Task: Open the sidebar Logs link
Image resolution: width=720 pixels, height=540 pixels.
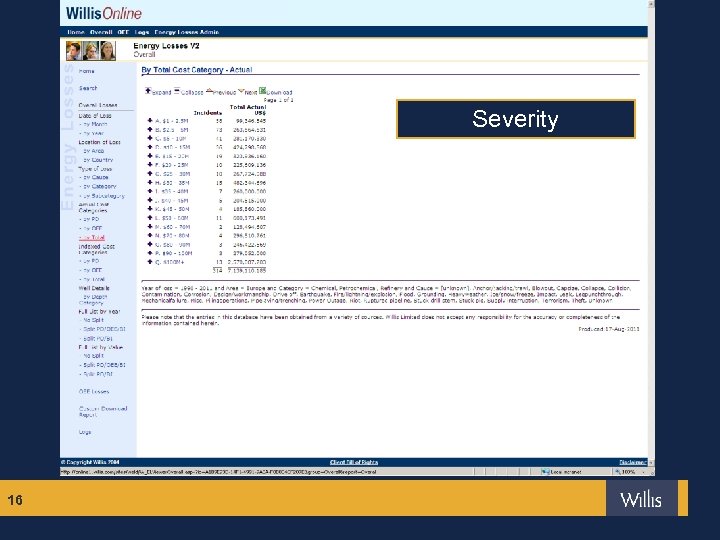Action: 85,432
